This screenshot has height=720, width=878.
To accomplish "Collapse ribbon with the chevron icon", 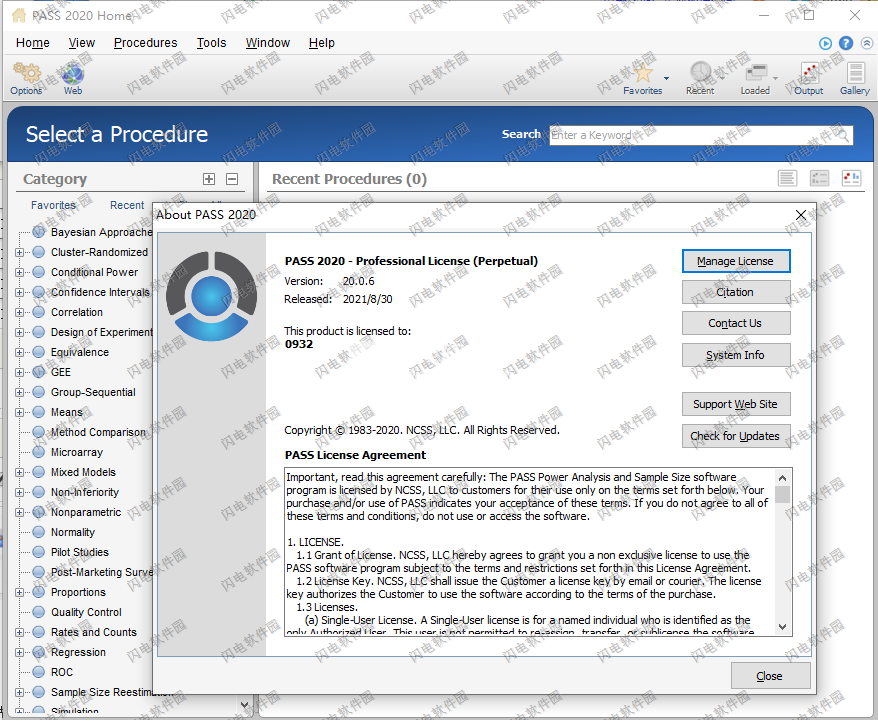I will tap(866, 43).
